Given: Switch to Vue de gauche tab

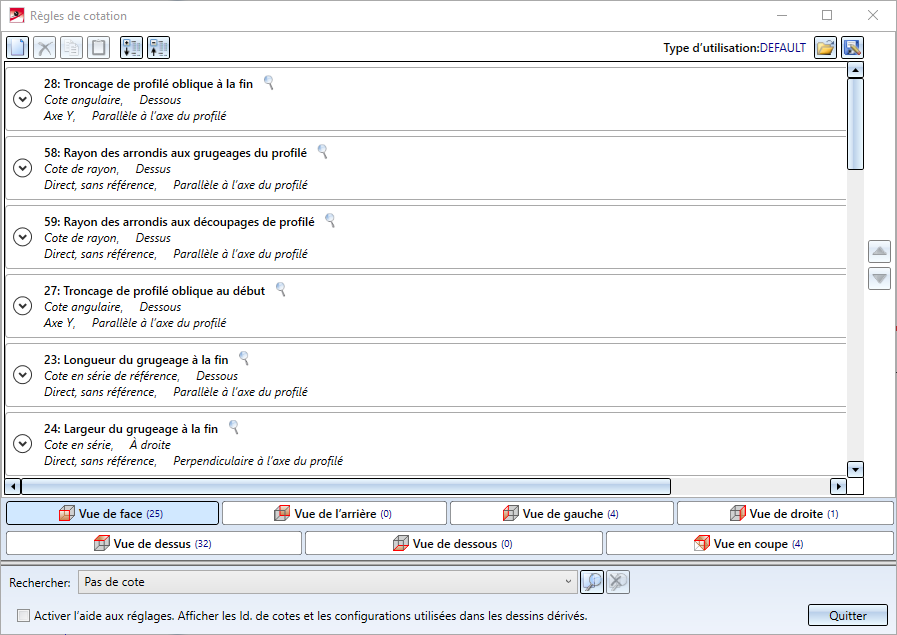Looking at the screenshot, I should click(x=562, y=513).
